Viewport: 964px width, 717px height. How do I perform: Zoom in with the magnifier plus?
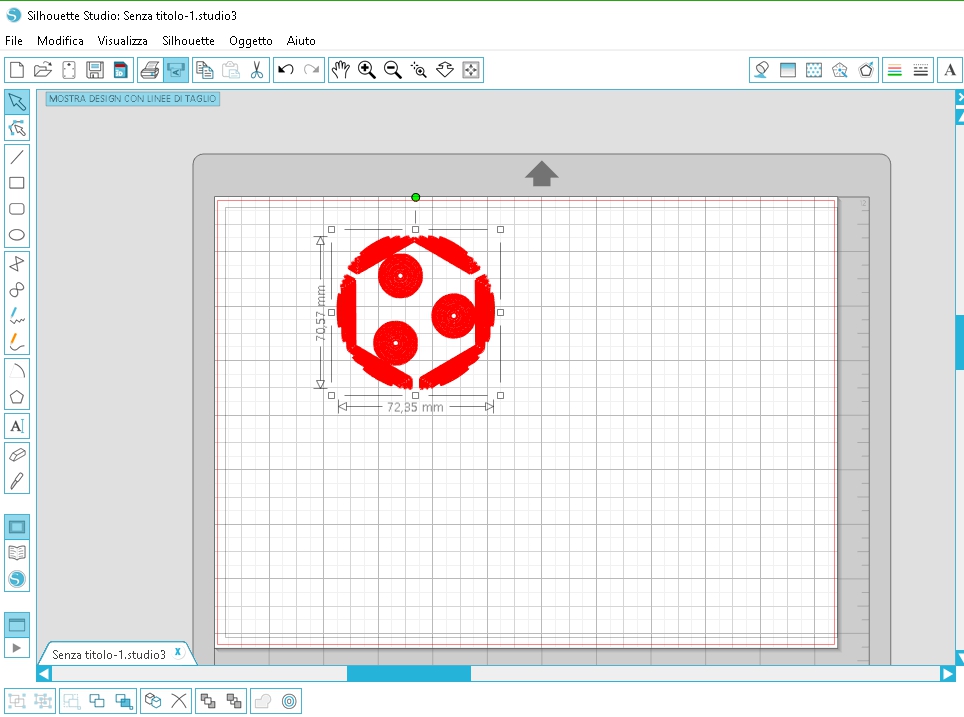(367, 70)
